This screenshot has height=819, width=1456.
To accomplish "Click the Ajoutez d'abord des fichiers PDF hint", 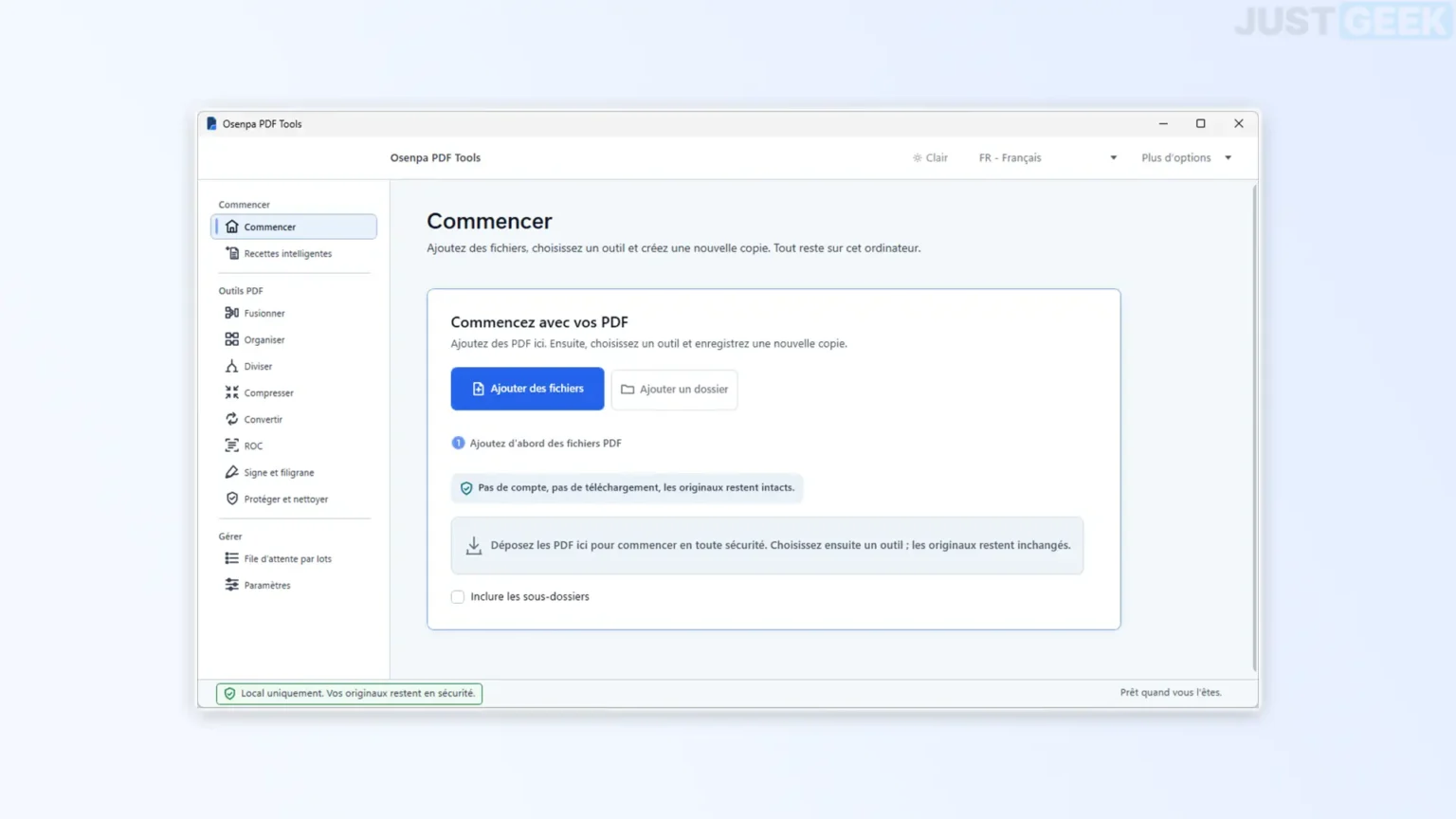I will [x=537, y=444].
